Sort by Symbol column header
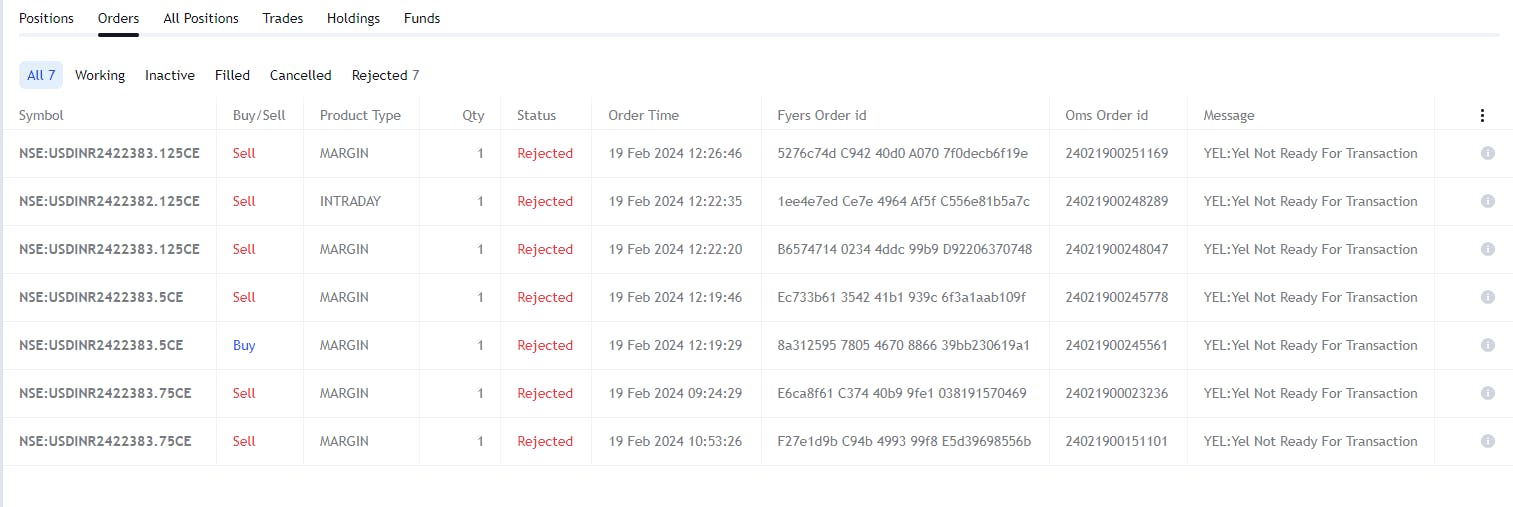1513x507 pixels. click(x=41, y=115)
